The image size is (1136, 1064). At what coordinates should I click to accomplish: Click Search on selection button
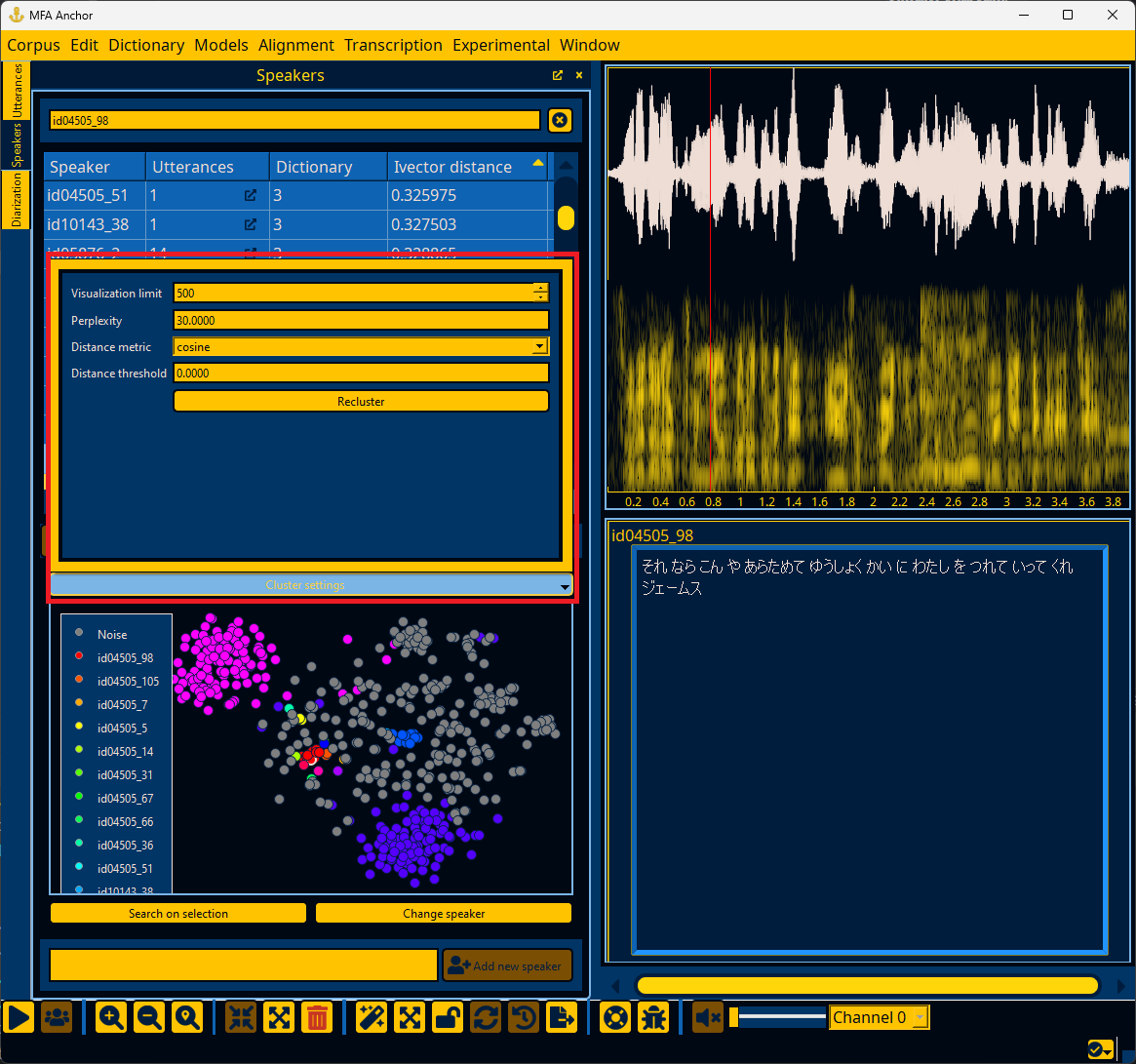point(178,913)
